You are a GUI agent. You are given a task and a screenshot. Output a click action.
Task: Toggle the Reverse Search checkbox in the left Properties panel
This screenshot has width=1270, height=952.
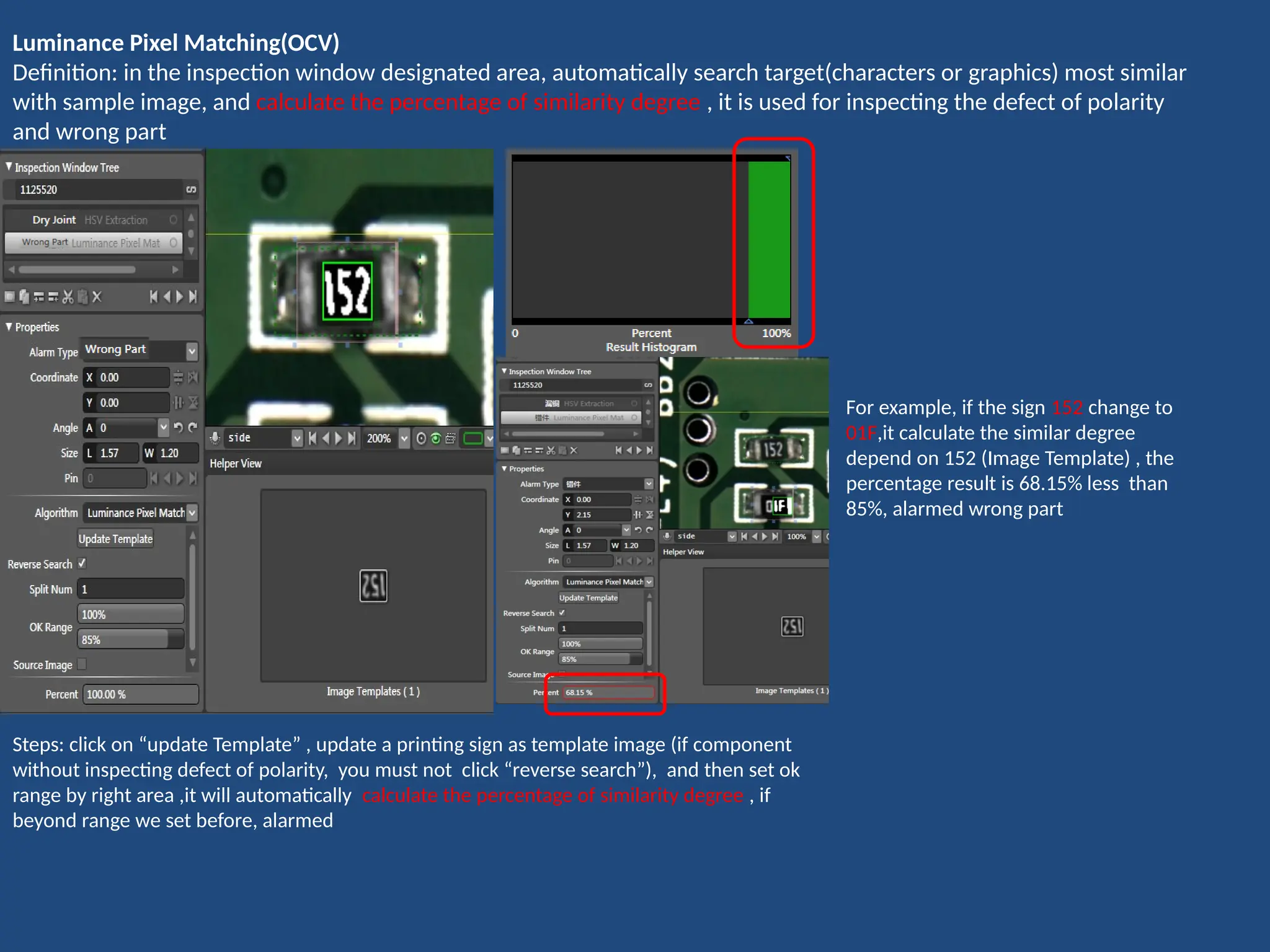(82, 563)
